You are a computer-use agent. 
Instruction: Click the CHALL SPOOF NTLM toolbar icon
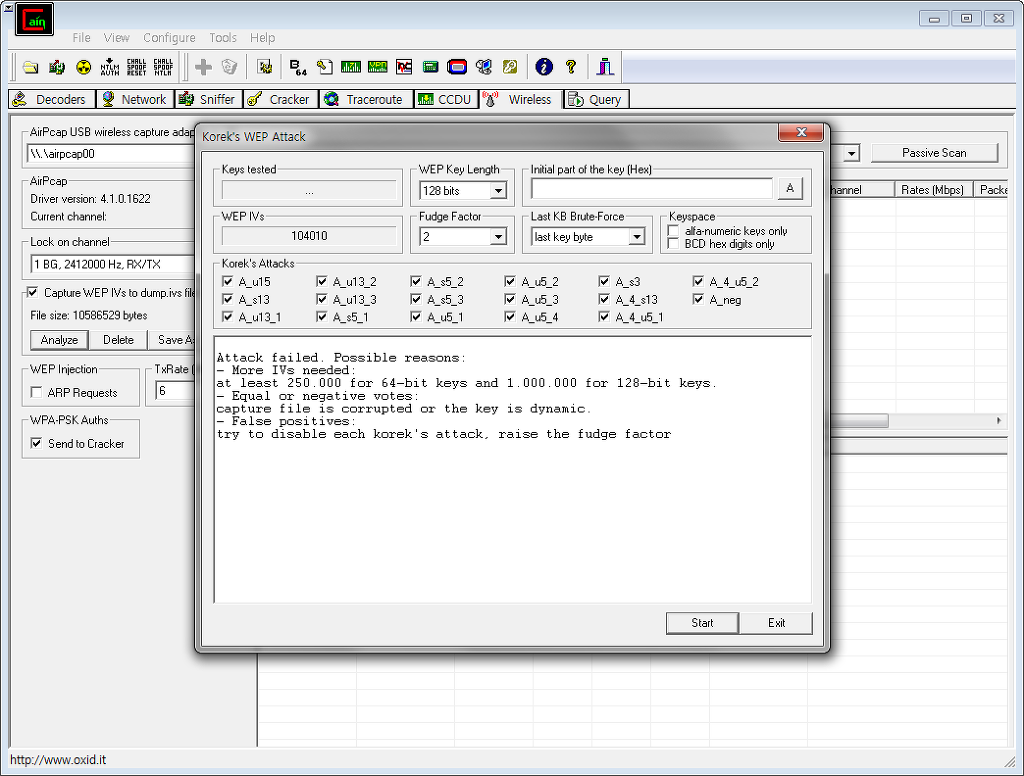pos(163,67)
